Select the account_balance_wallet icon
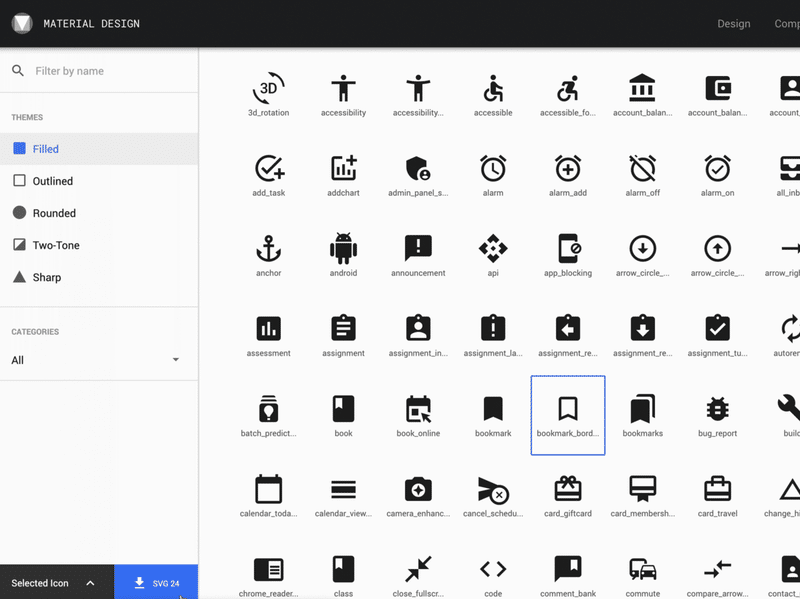The image size is (800, 599). tap(717, 88)
